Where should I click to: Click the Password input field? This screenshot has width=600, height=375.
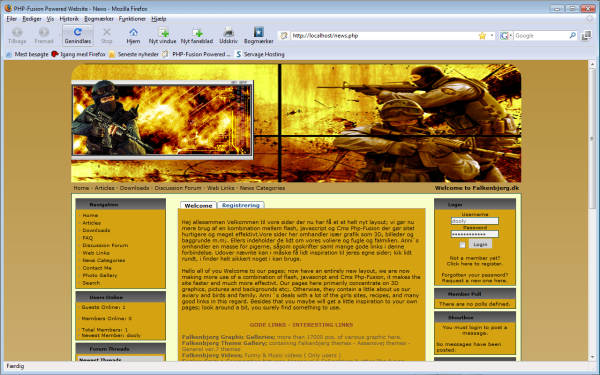point(474,234)
